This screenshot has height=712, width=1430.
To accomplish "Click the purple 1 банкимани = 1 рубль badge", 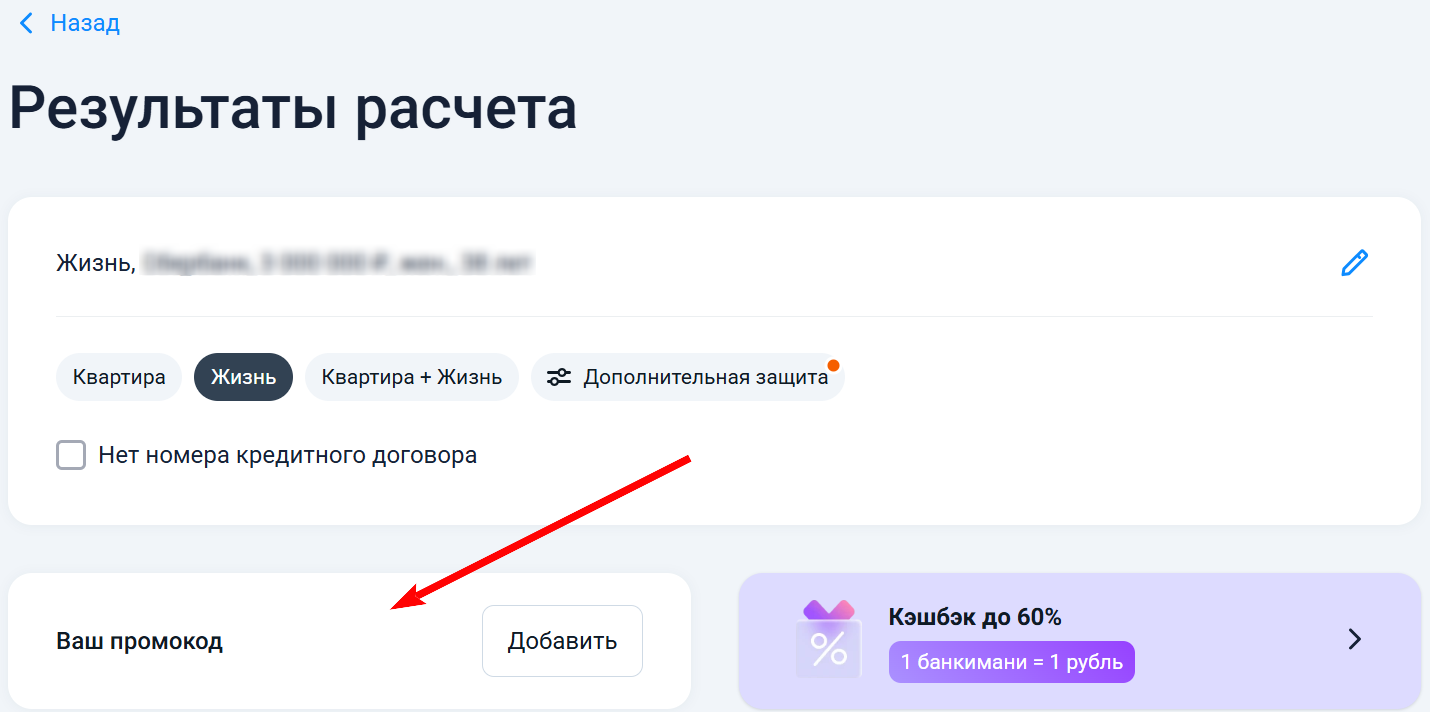I will click(x=1011, y=661).
